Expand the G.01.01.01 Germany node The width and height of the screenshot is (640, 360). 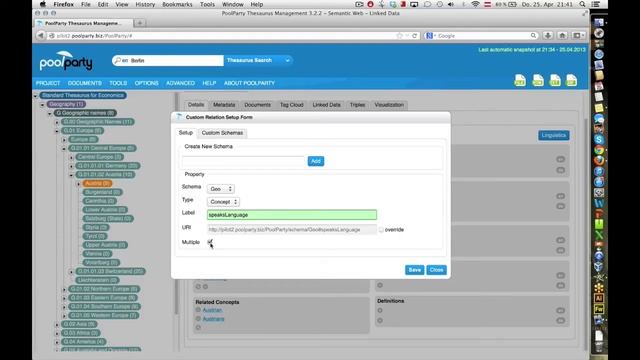(x=71, y=166)
